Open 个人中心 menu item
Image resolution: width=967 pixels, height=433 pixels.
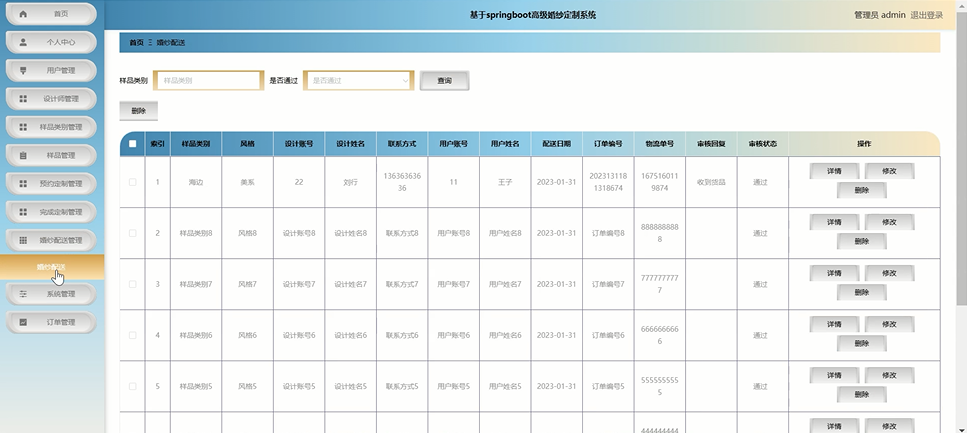pyautogui.click(x=51, y=42)
